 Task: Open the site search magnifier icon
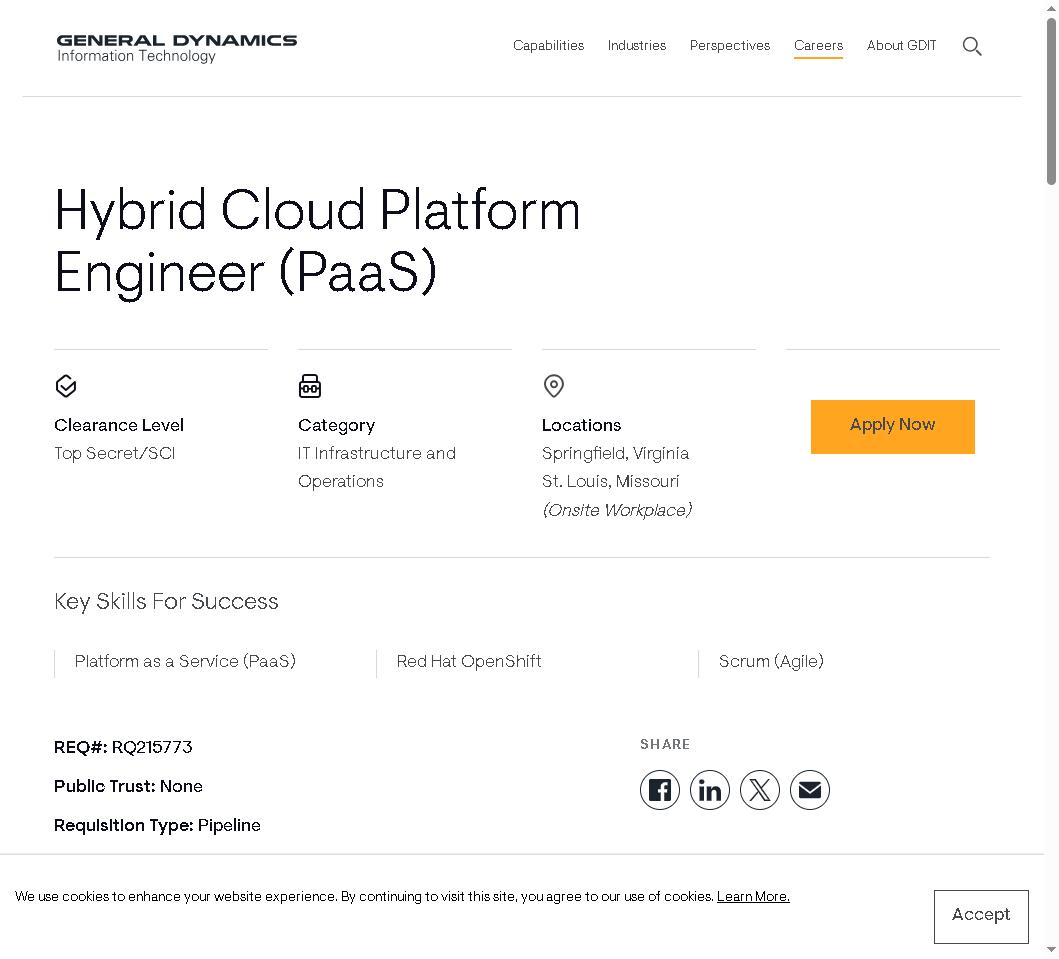tap(972, 46)
